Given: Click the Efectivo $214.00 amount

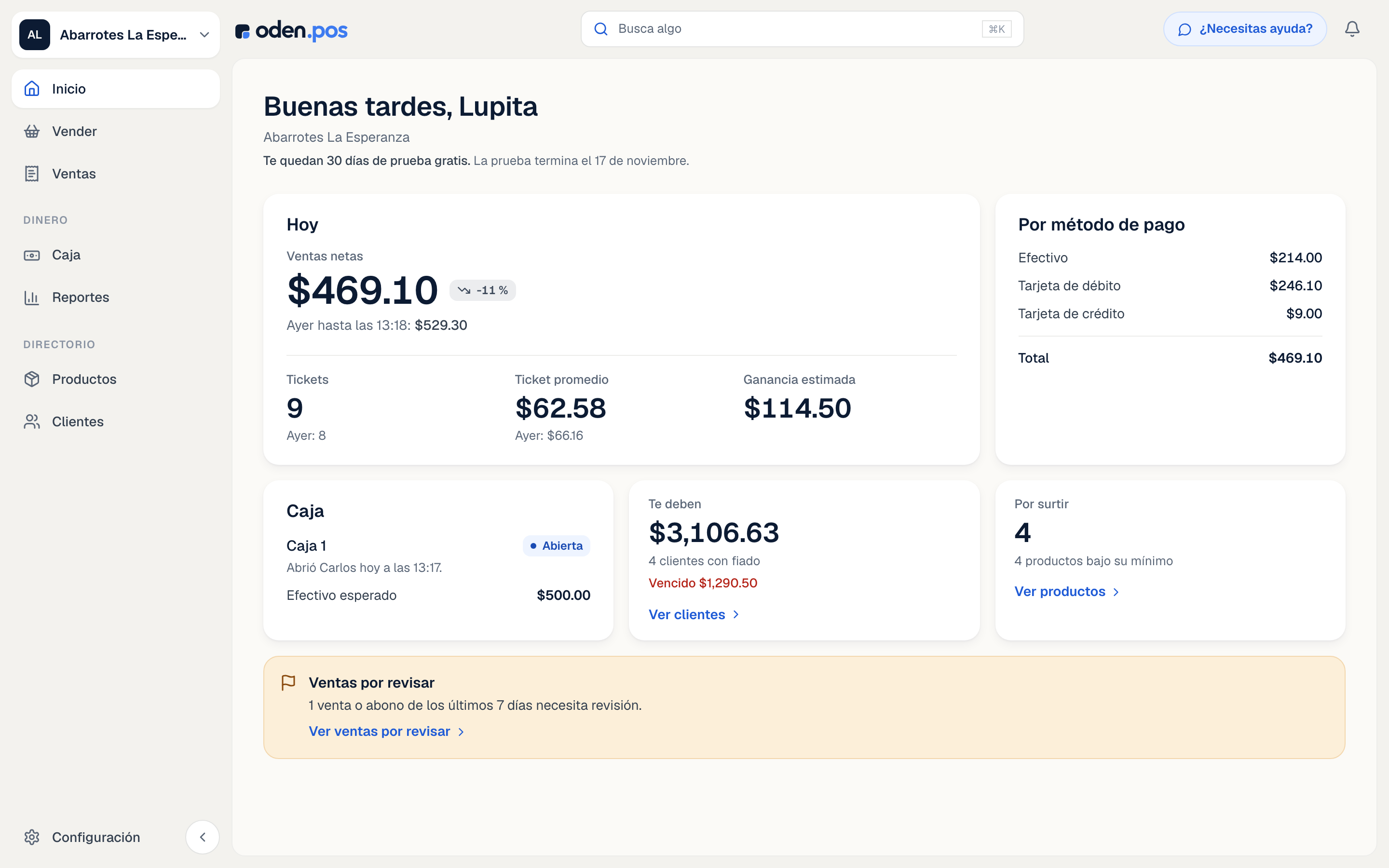Looking at the screenshot, I should (1295, 258).
